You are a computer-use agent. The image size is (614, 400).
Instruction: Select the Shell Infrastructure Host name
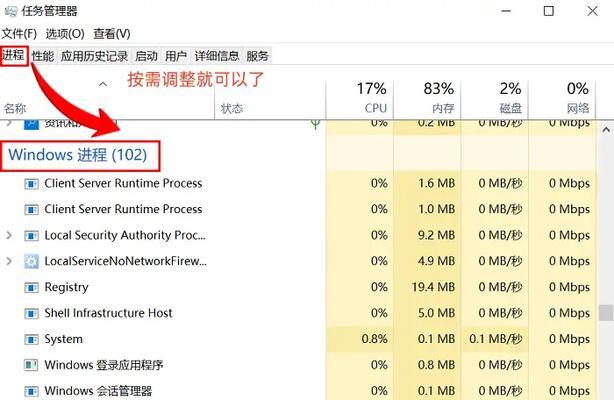coord(108,313)
